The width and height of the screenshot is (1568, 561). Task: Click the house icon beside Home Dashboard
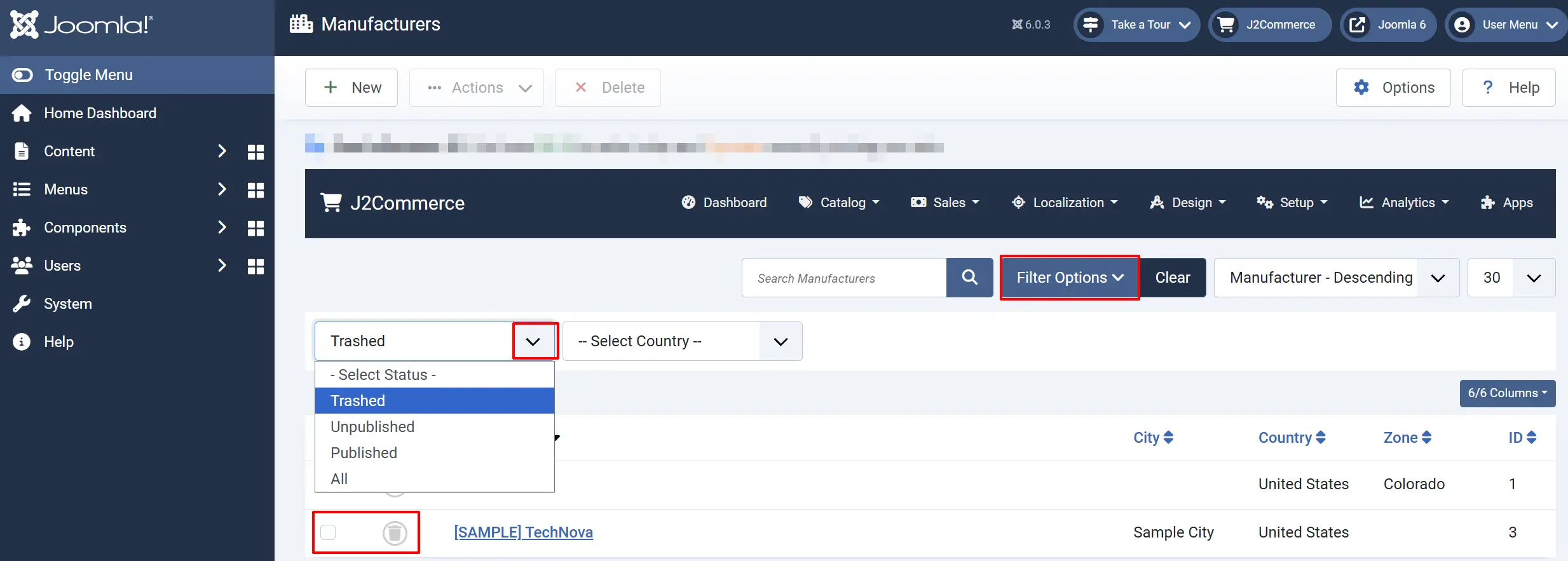click(x=22, y=113)
